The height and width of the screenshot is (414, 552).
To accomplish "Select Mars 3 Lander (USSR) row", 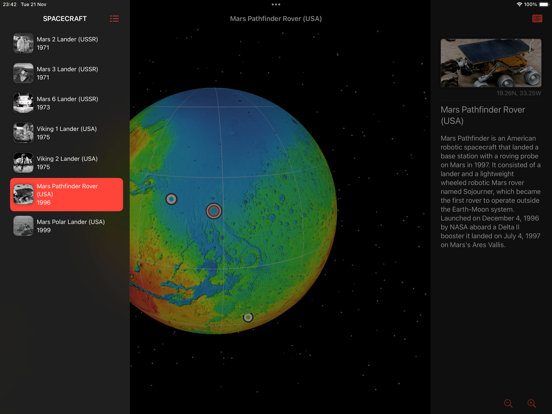I will click(67, 73).
